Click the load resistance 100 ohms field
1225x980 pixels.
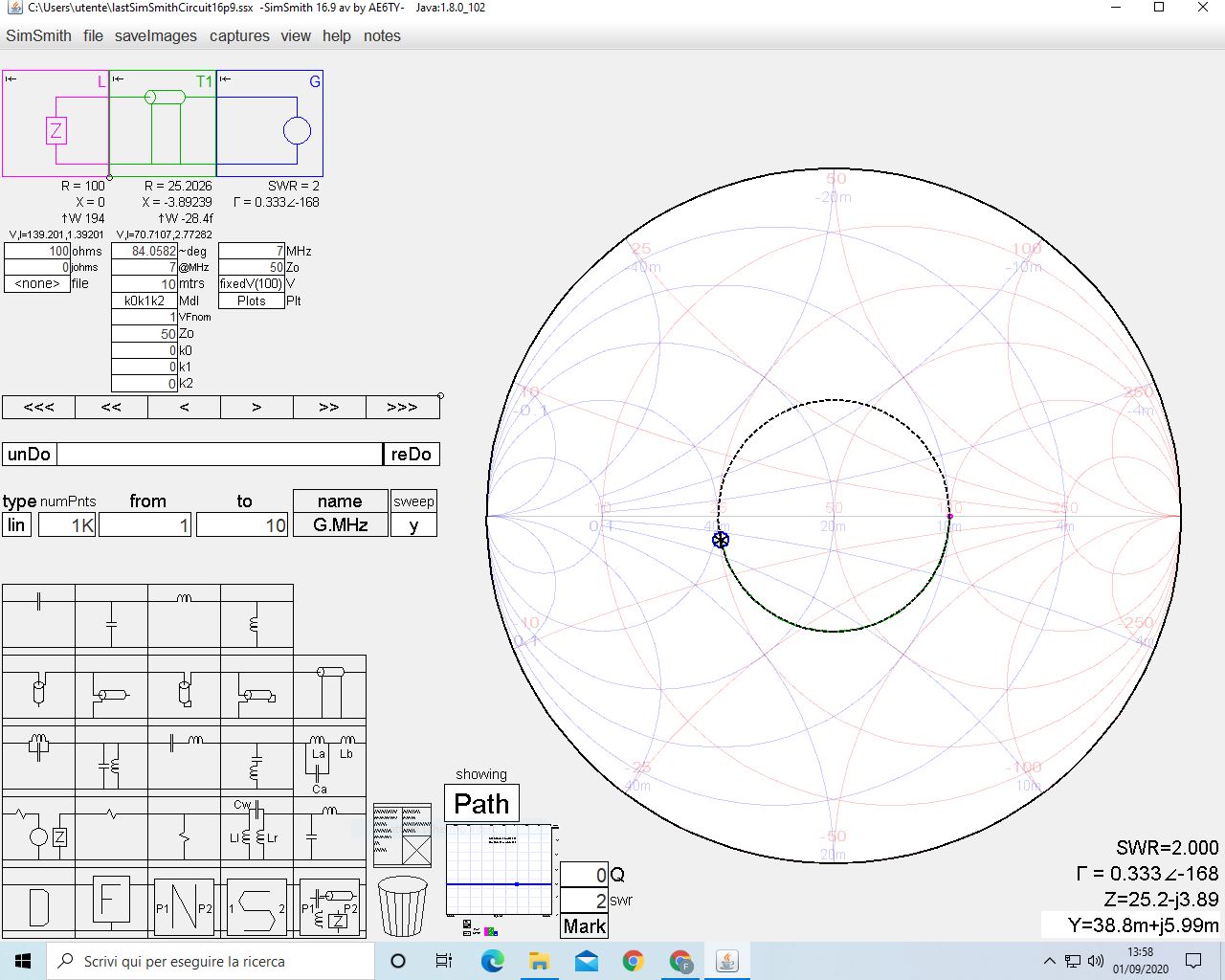[37, 251]
